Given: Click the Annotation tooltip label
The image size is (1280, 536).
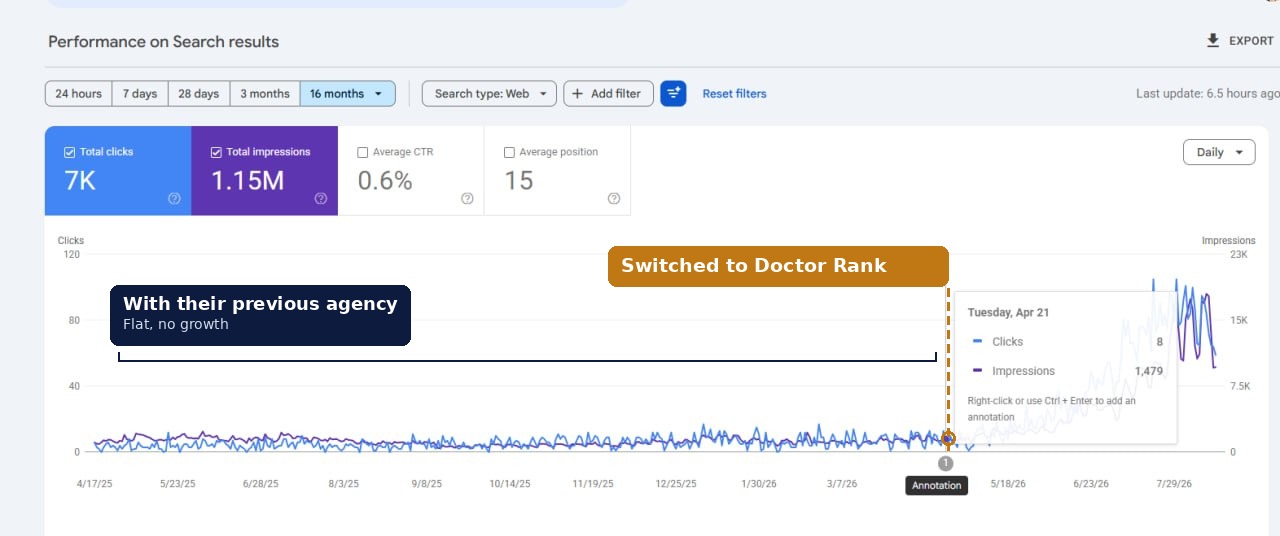Looking at the screenshot, I should click(x=937, y=486).
